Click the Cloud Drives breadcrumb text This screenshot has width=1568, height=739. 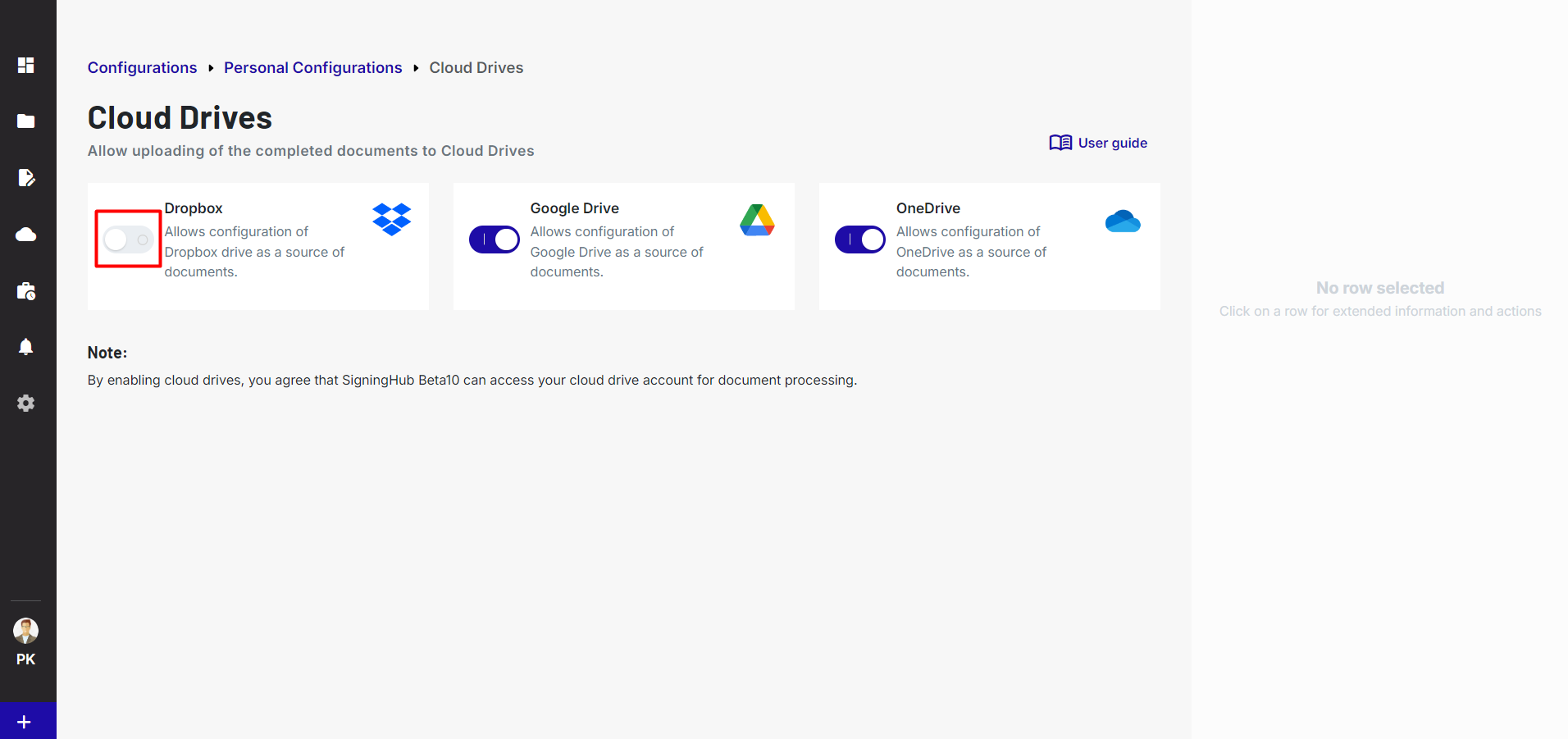[x=476, y=67]
